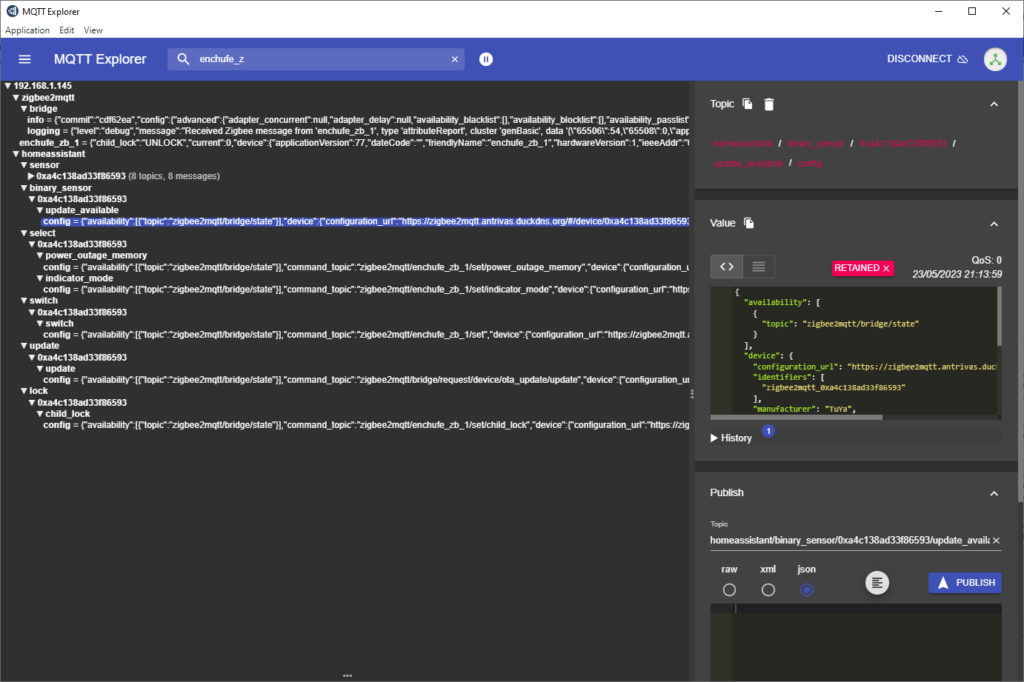Screen dimensions: 1024x682
Task: Switch value view to raw code mode
Action: (x=727, y=266)
